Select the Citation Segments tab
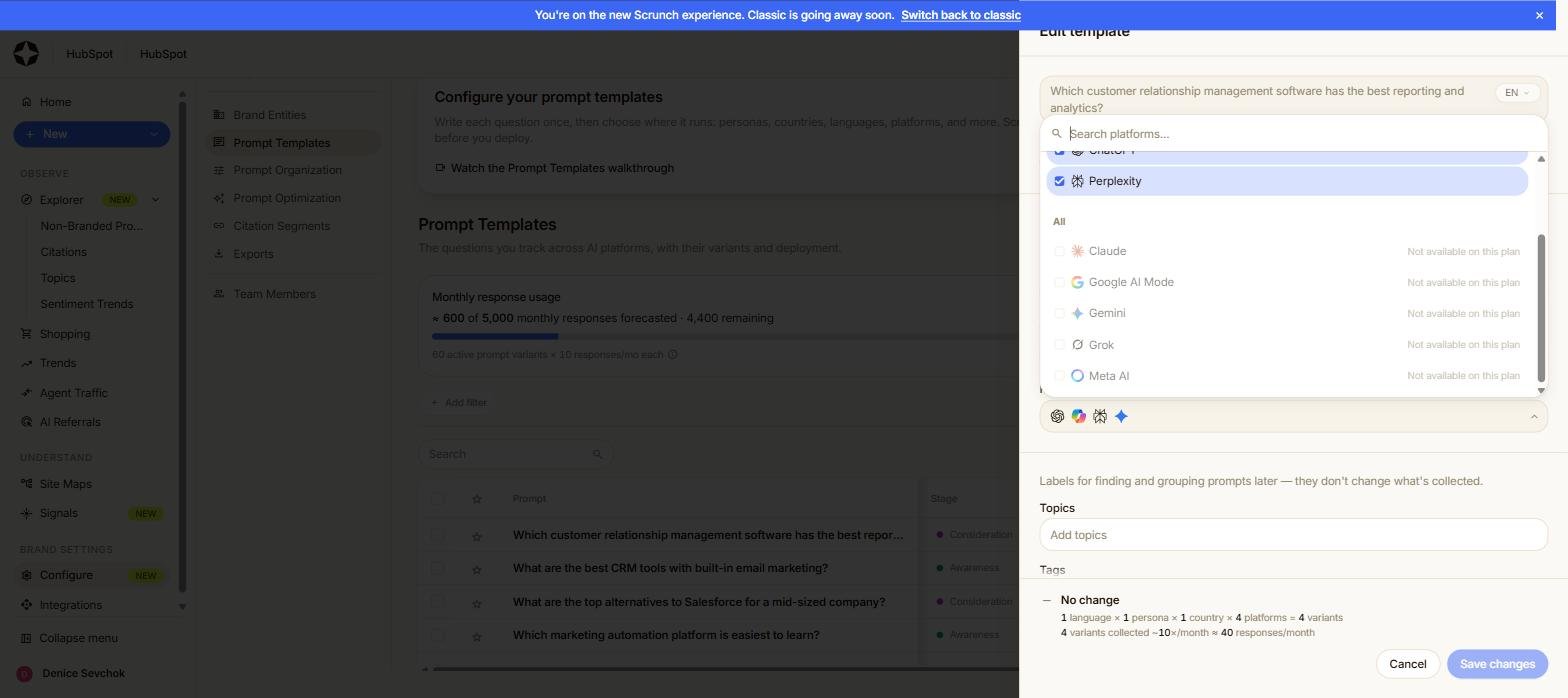 pyautogui.click(x=292, y=226)
